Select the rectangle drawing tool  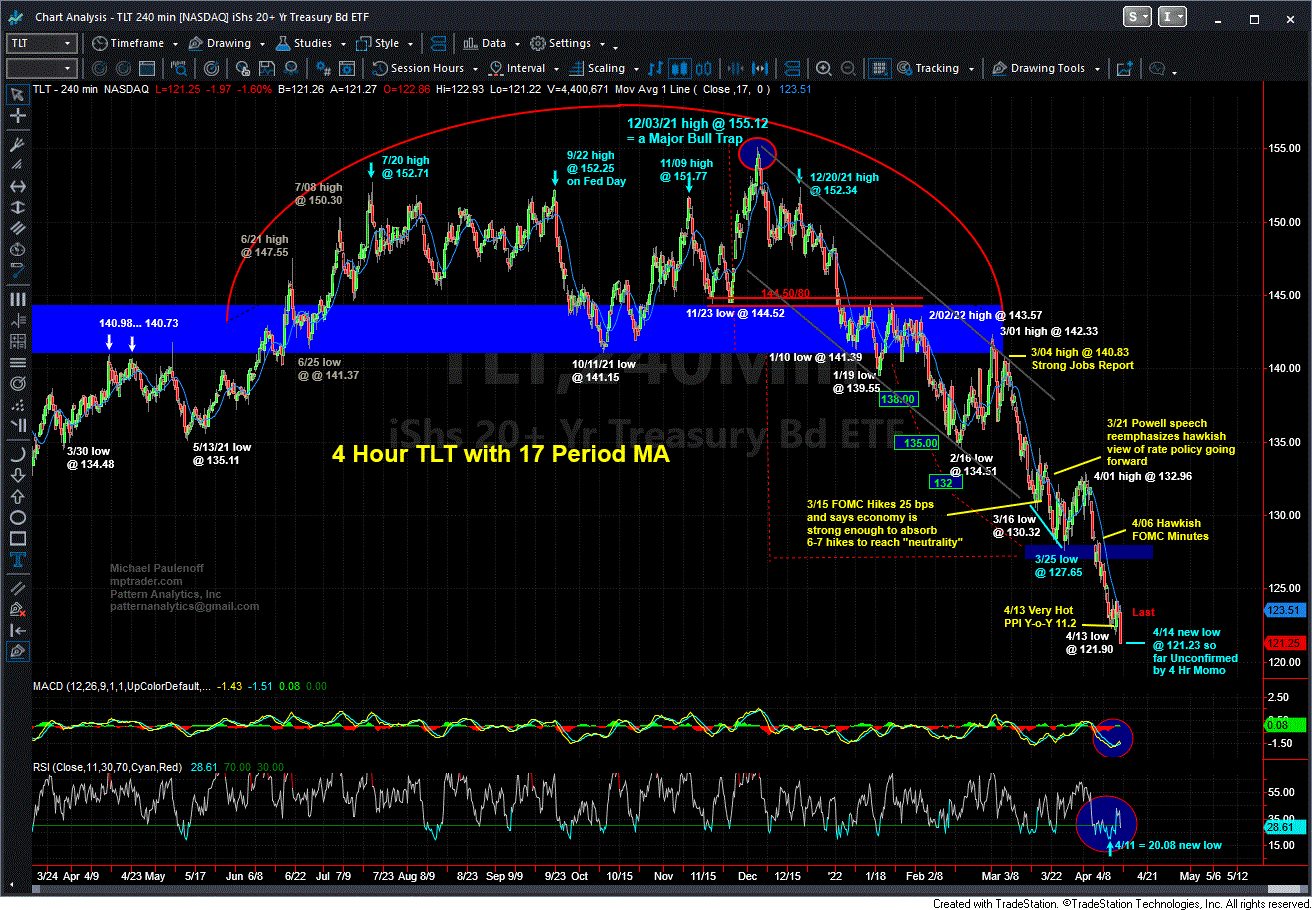click(17, 537)
